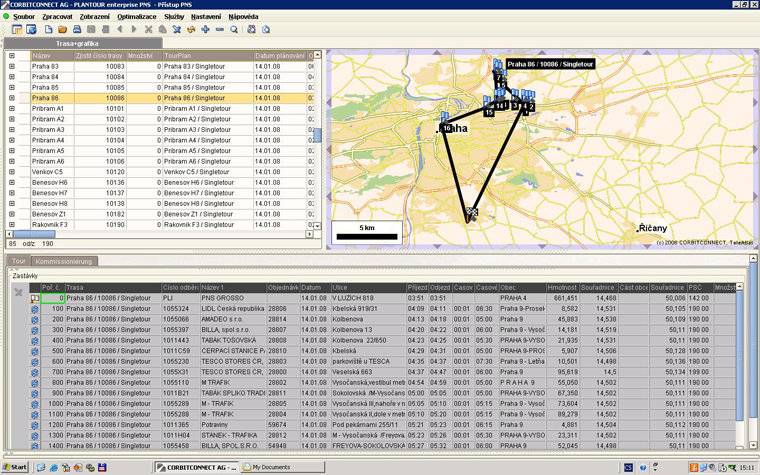The height and width of the screenshot is (475, 760).
Task: Open the Nastavení menu
Action: click(206, 16)
